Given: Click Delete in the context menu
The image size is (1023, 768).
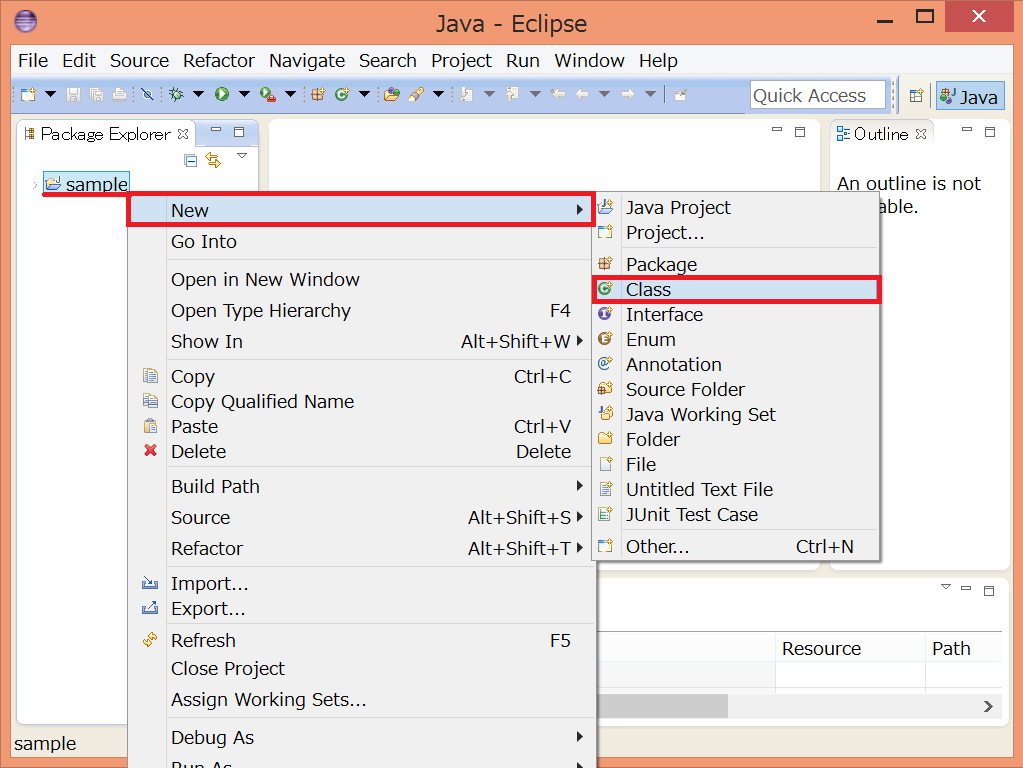Looking at the screenshot, I should (361, 452).
